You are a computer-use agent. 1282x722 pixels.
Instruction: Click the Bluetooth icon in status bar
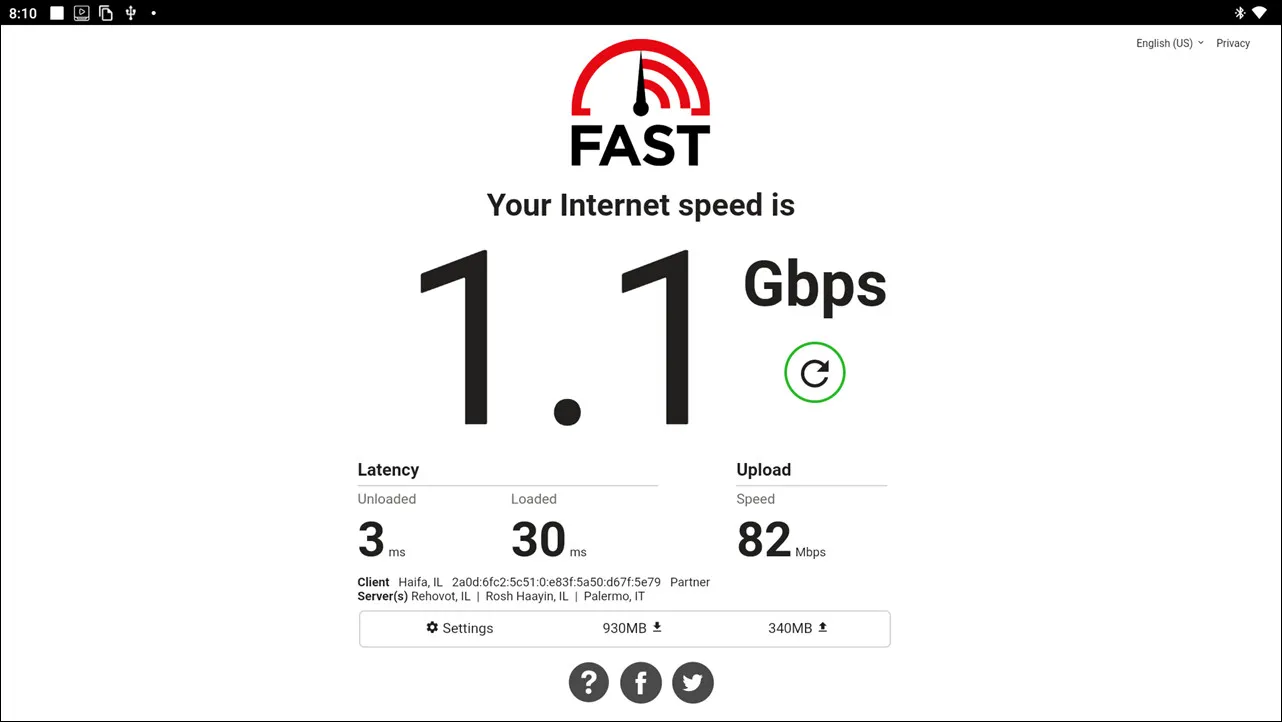point(1239,13)
